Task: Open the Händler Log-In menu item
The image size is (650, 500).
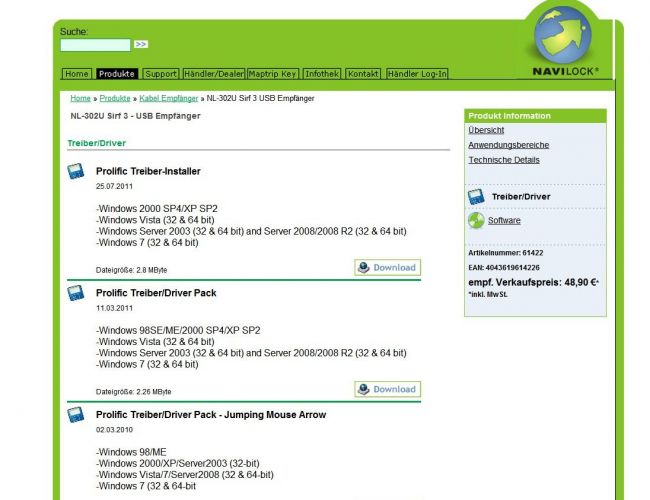Action: (417, 74)
